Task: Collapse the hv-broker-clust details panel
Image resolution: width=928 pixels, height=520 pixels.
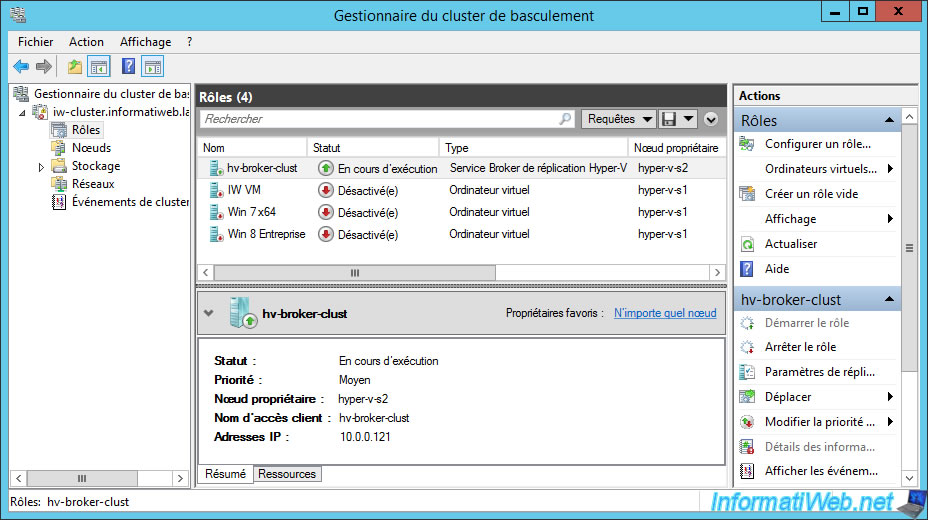Action: tap(208, 313)
